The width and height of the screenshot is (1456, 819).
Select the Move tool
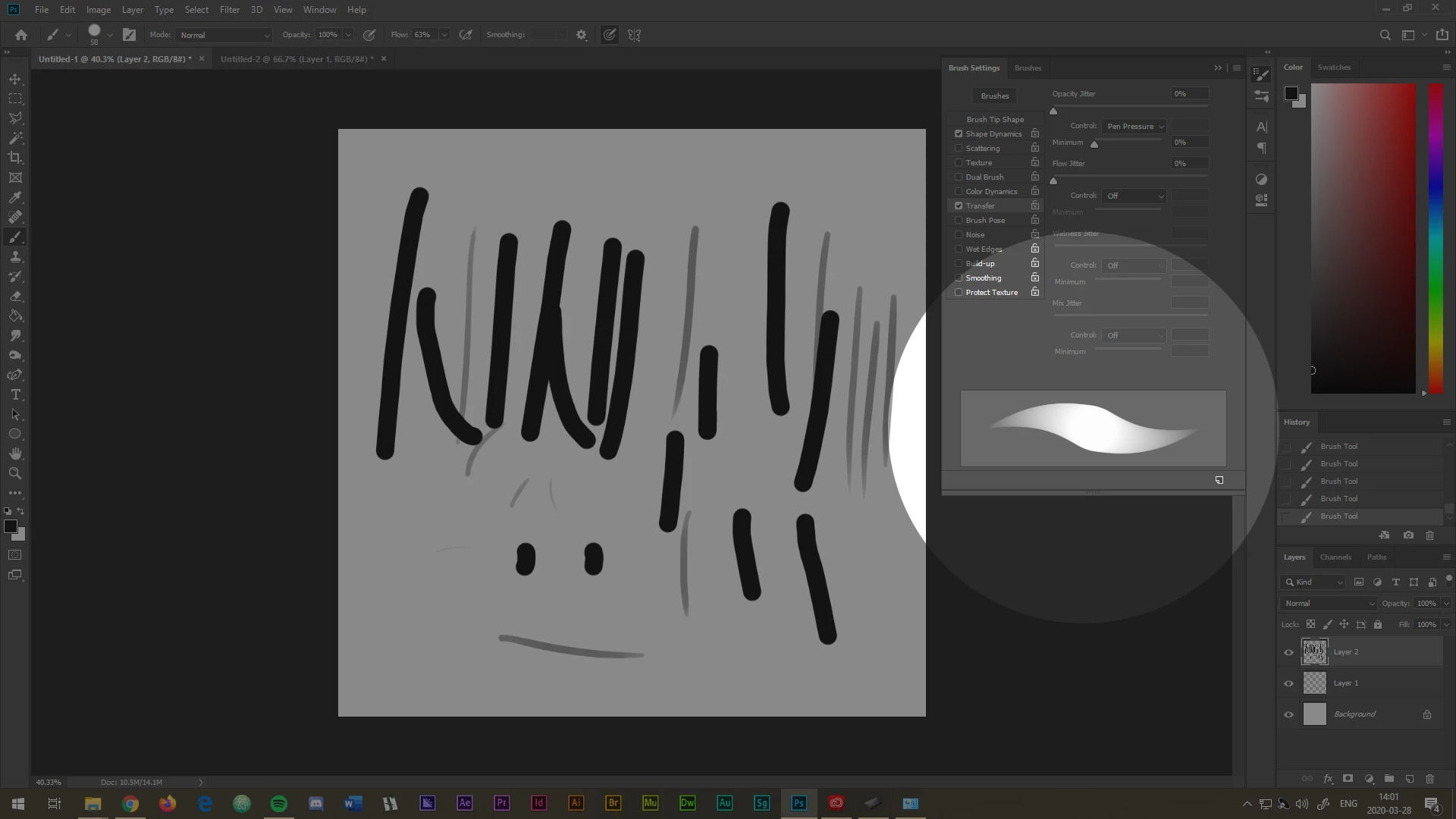15,79
